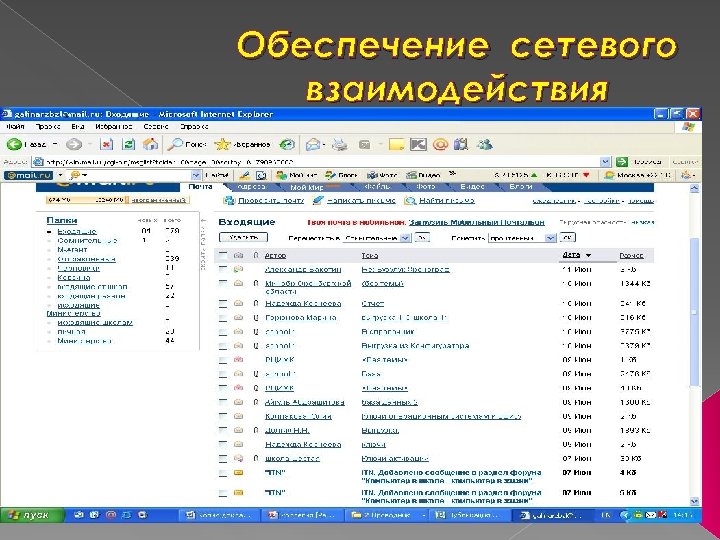Image resolution: width=720 pixels, height=540 pixels.
Task: Open the Mail.ru logo dropdown arrow
Action: [x=60, y=175]
